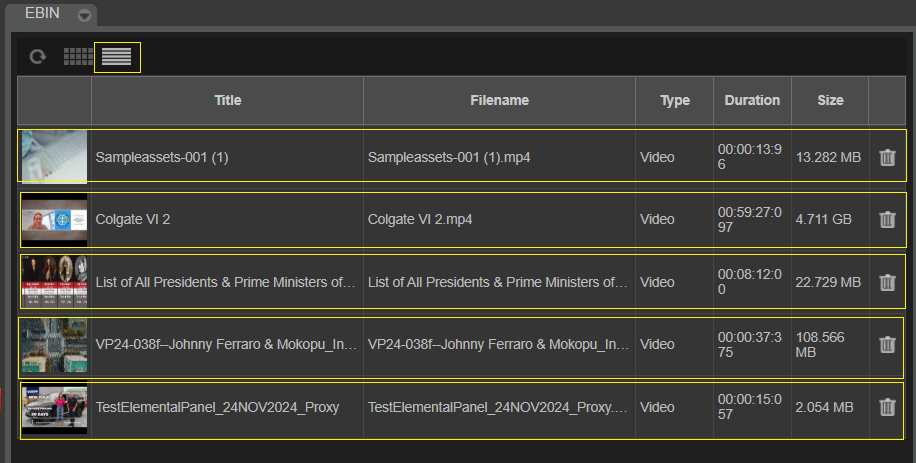Screen dimensions: 916x463
Task: Open the Sampleassets-001 (1) thumbnail
Action: coord(54,156)
